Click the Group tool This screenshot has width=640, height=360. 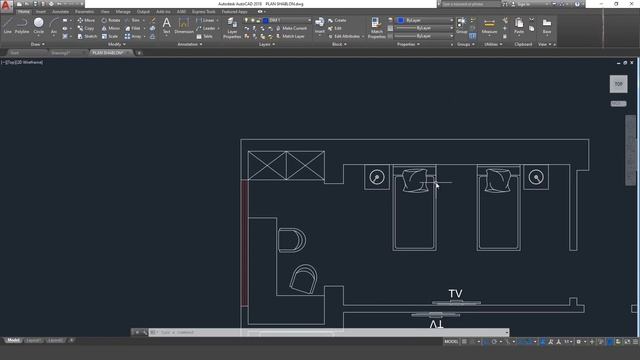click(x=461, y=25)
